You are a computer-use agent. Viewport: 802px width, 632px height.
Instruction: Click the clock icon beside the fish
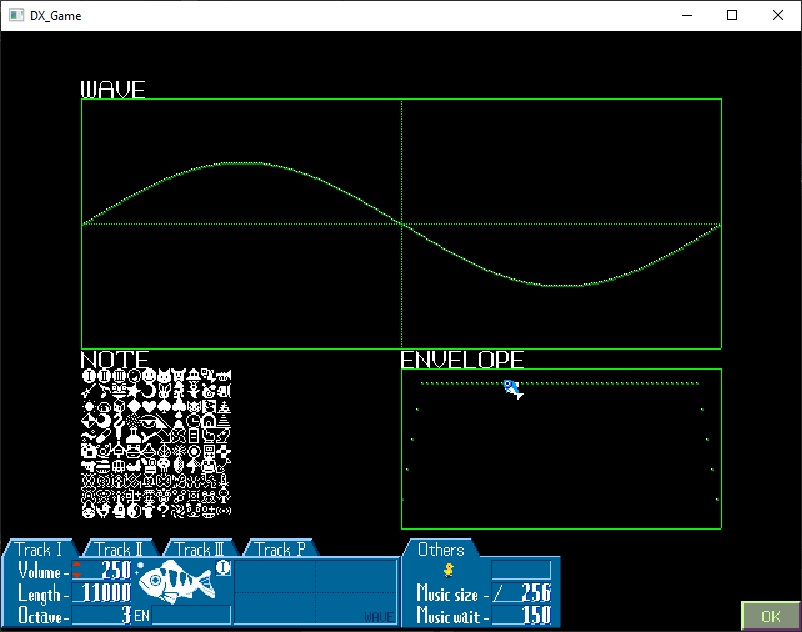point(223,569)
